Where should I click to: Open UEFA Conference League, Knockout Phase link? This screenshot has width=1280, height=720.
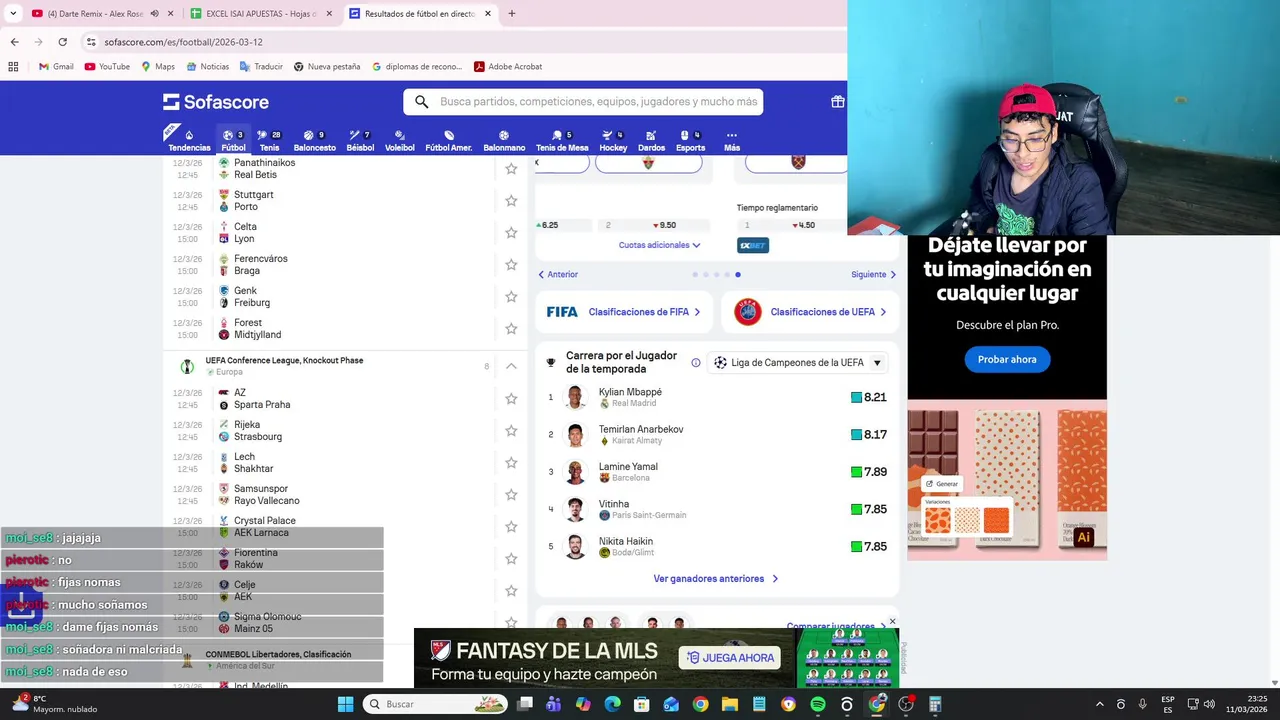[x=284, y=360]
